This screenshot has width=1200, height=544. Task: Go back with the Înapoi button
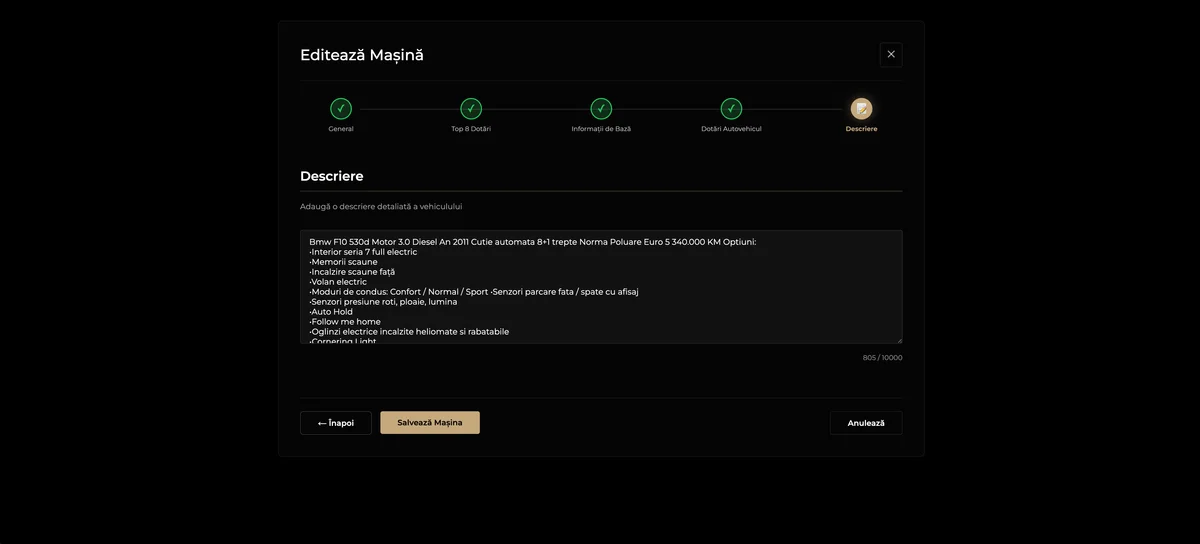[x=336, y=423]
